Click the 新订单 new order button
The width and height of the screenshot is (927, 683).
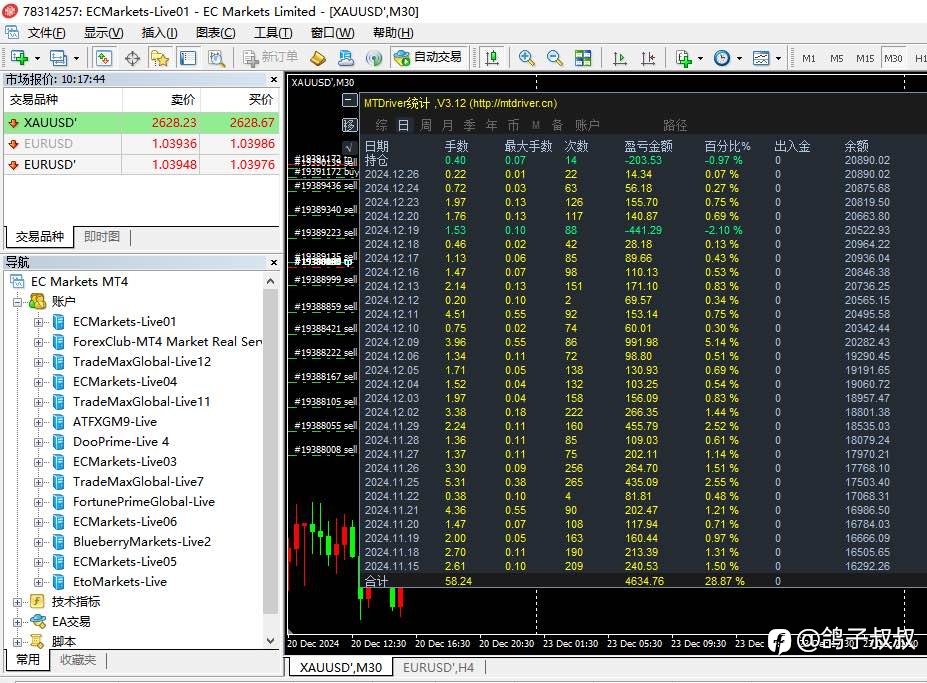point(271,57)
